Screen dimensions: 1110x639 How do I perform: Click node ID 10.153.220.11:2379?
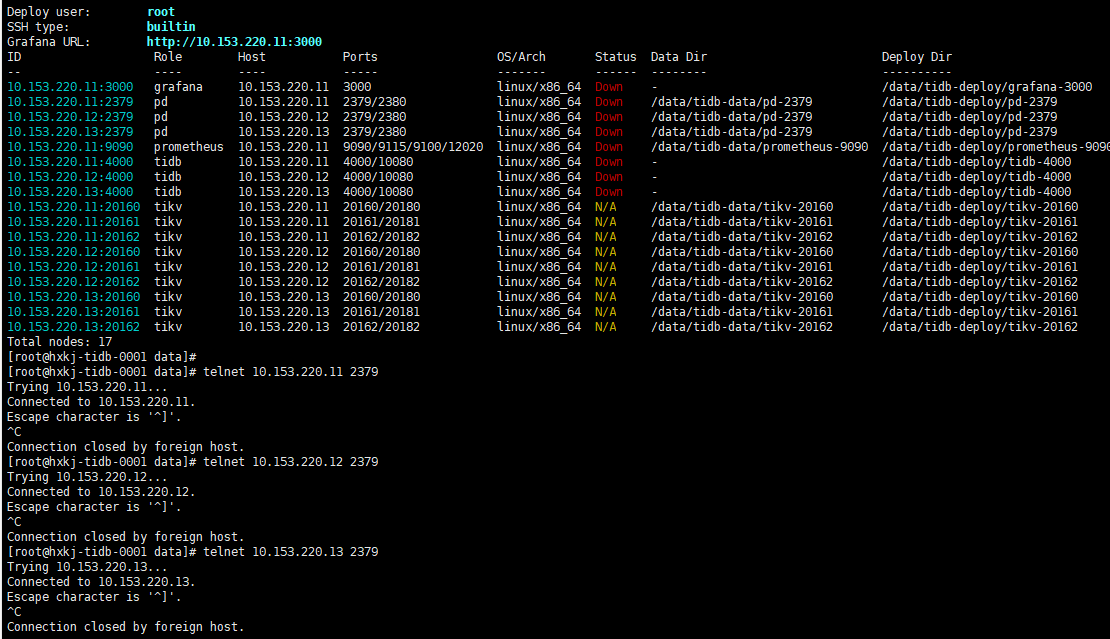point(70,102)
